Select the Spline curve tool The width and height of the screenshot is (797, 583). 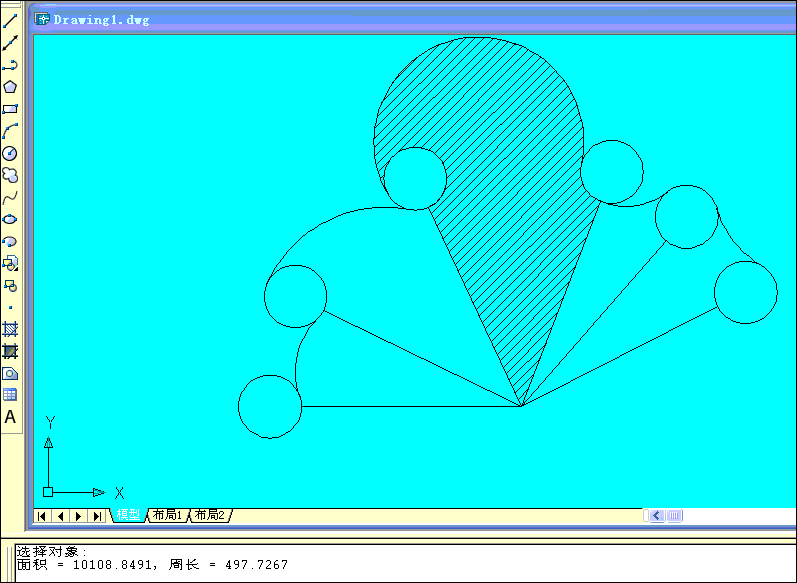pyautogui.click(x=10, y=197)
